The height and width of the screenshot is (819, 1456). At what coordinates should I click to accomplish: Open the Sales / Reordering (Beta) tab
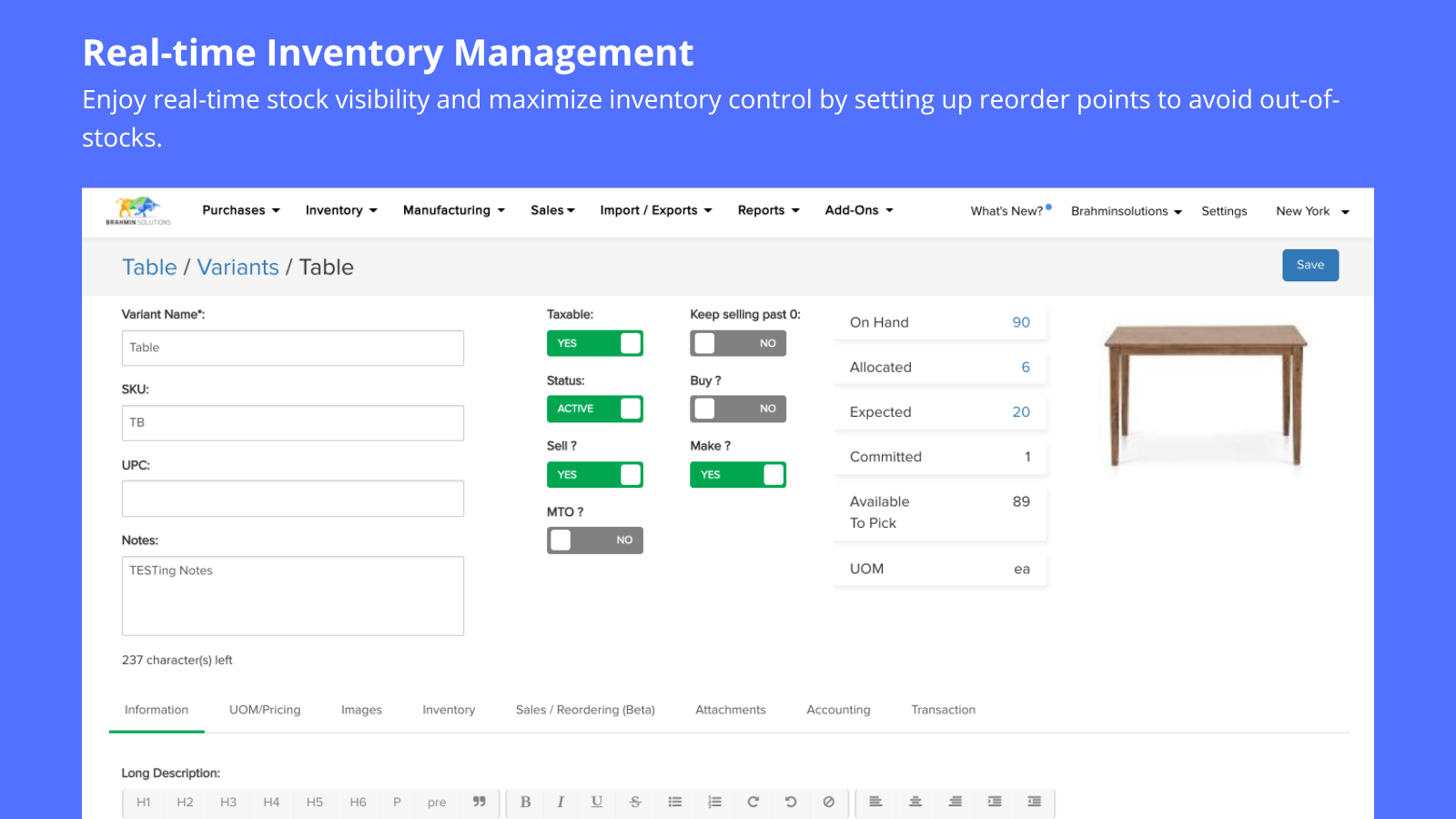coord(585,710)
